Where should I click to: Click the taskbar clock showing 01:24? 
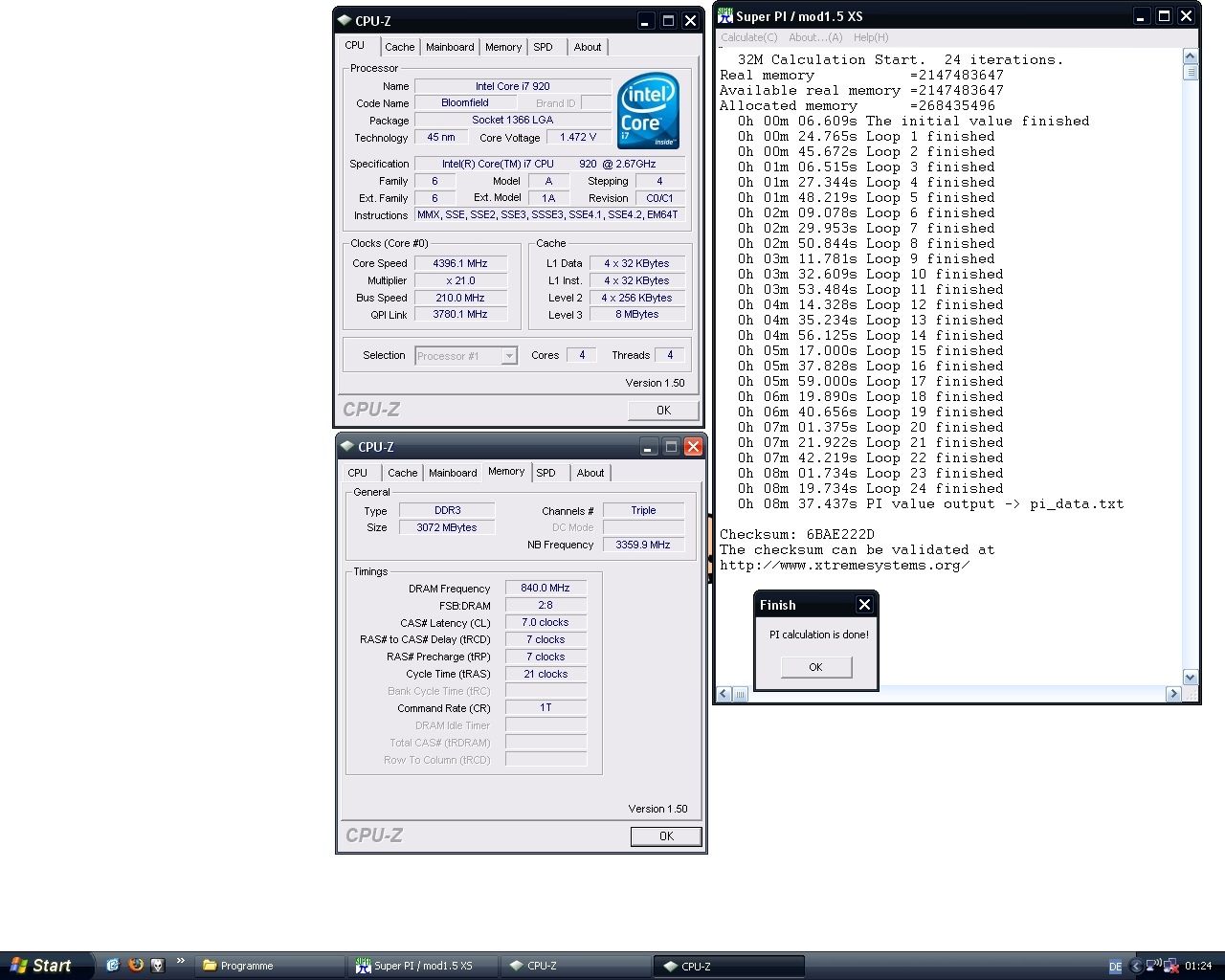pyautogui.click(x=1198, y=967)
